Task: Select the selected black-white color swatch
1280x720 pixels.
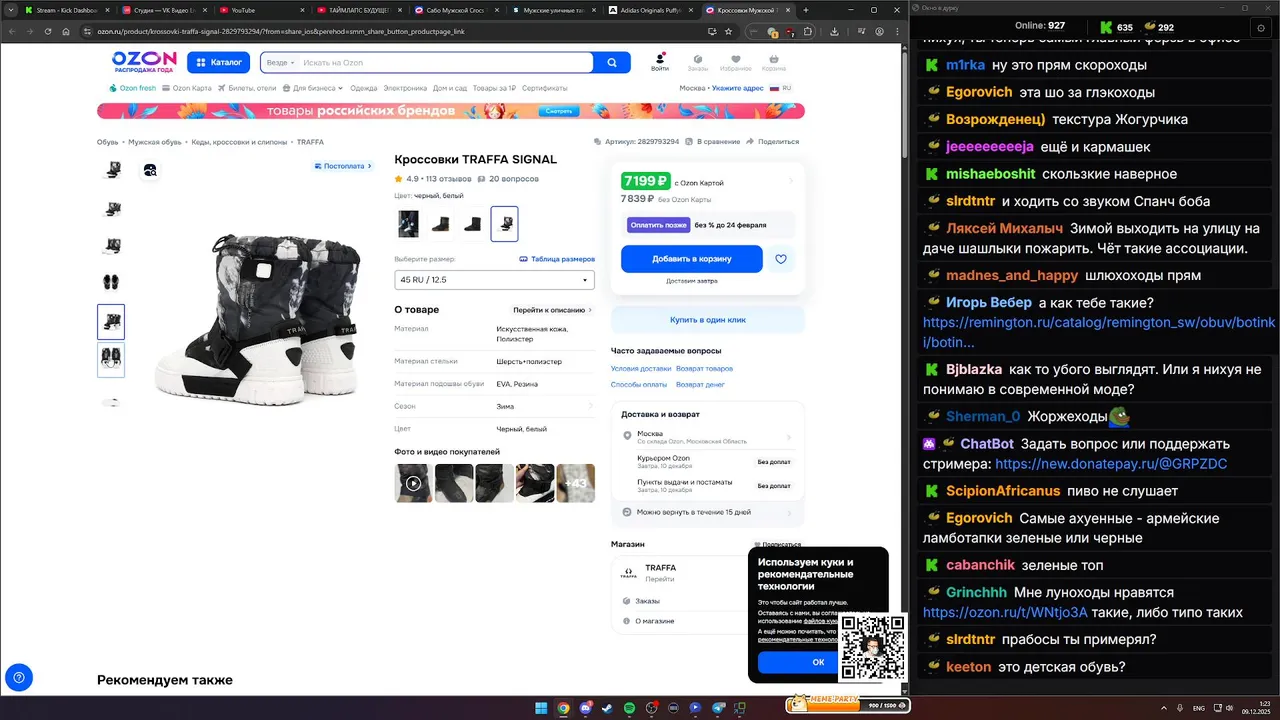Action: click(x=504, y=224)
